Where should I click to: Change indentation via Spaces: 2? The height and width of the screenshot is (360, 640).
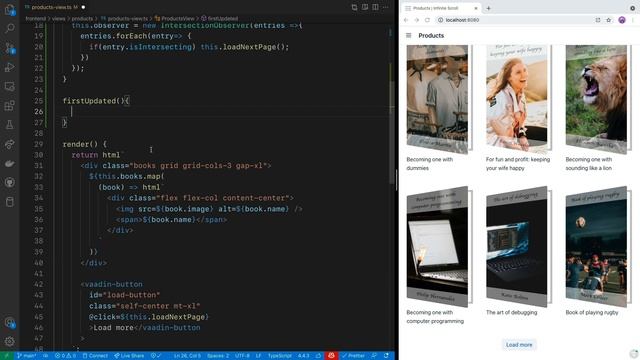tap(218, 356)
